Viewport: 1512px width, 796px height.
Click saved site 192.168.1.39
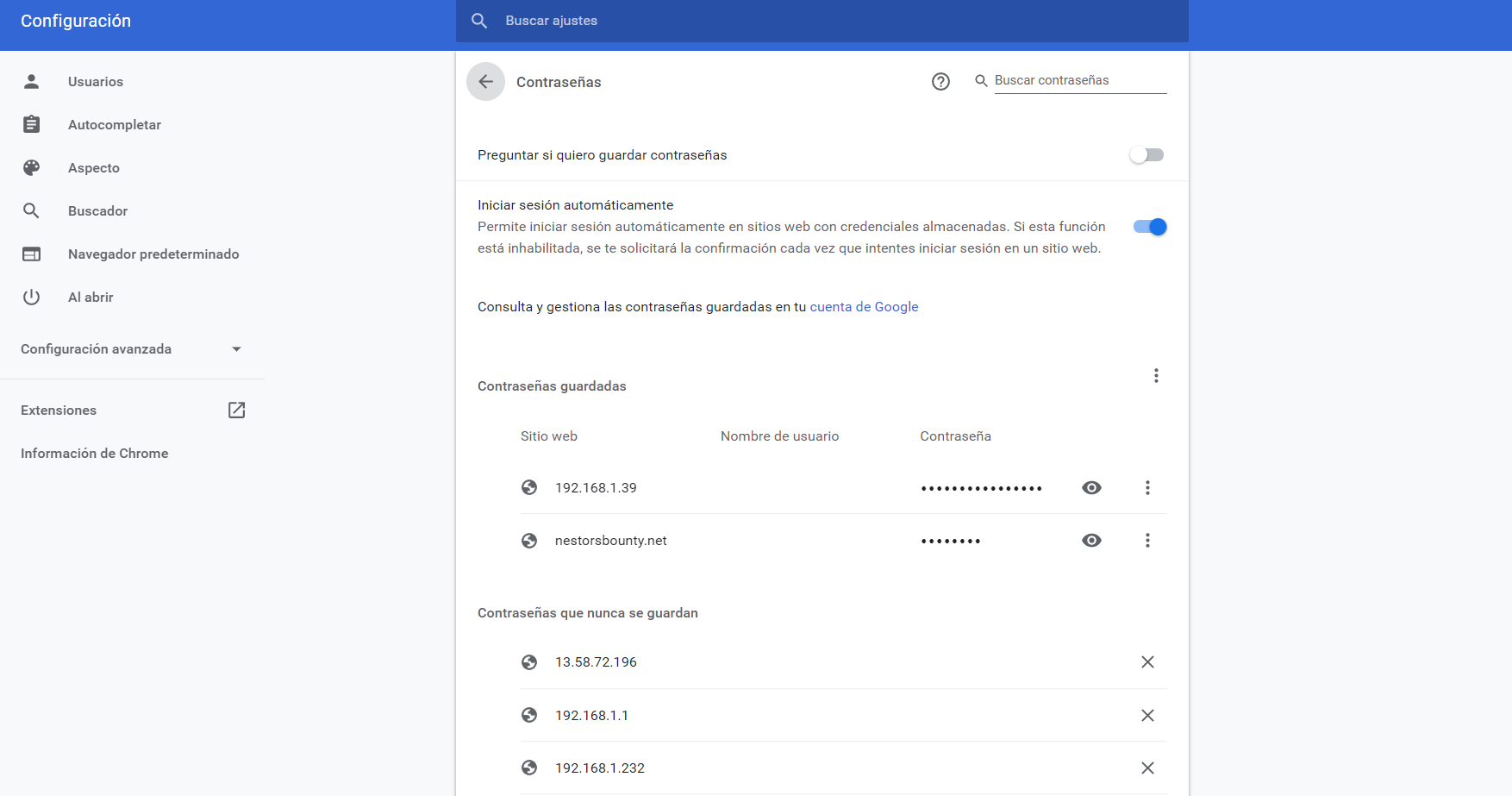point(596,488)
